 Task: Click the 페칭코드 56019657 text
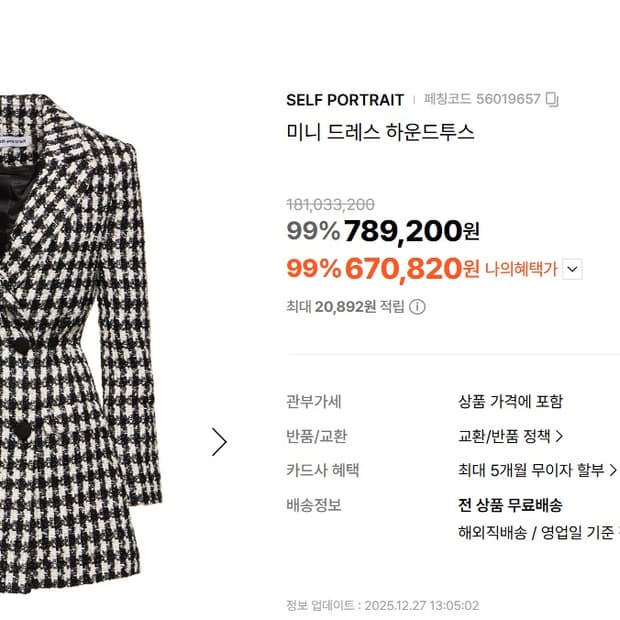coord(482,99)
